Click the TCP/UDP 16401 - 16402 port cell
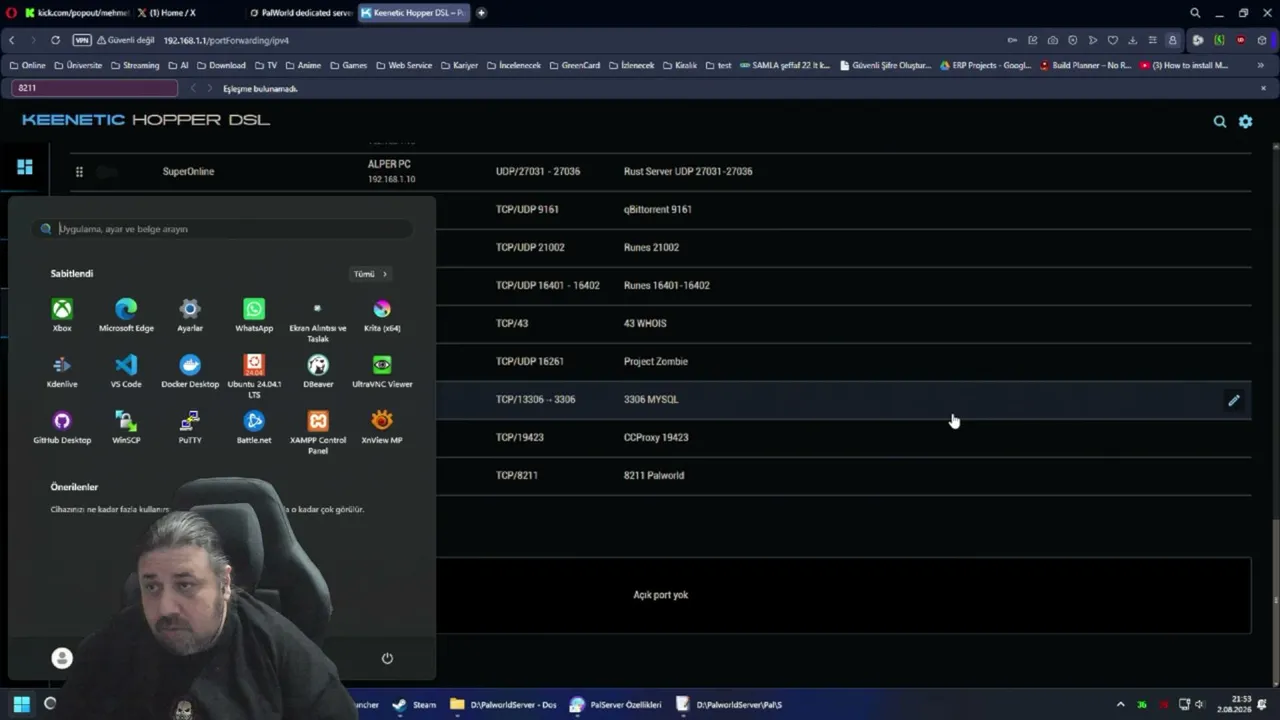This screenshot has height=720, width=1280. (548, 286)
